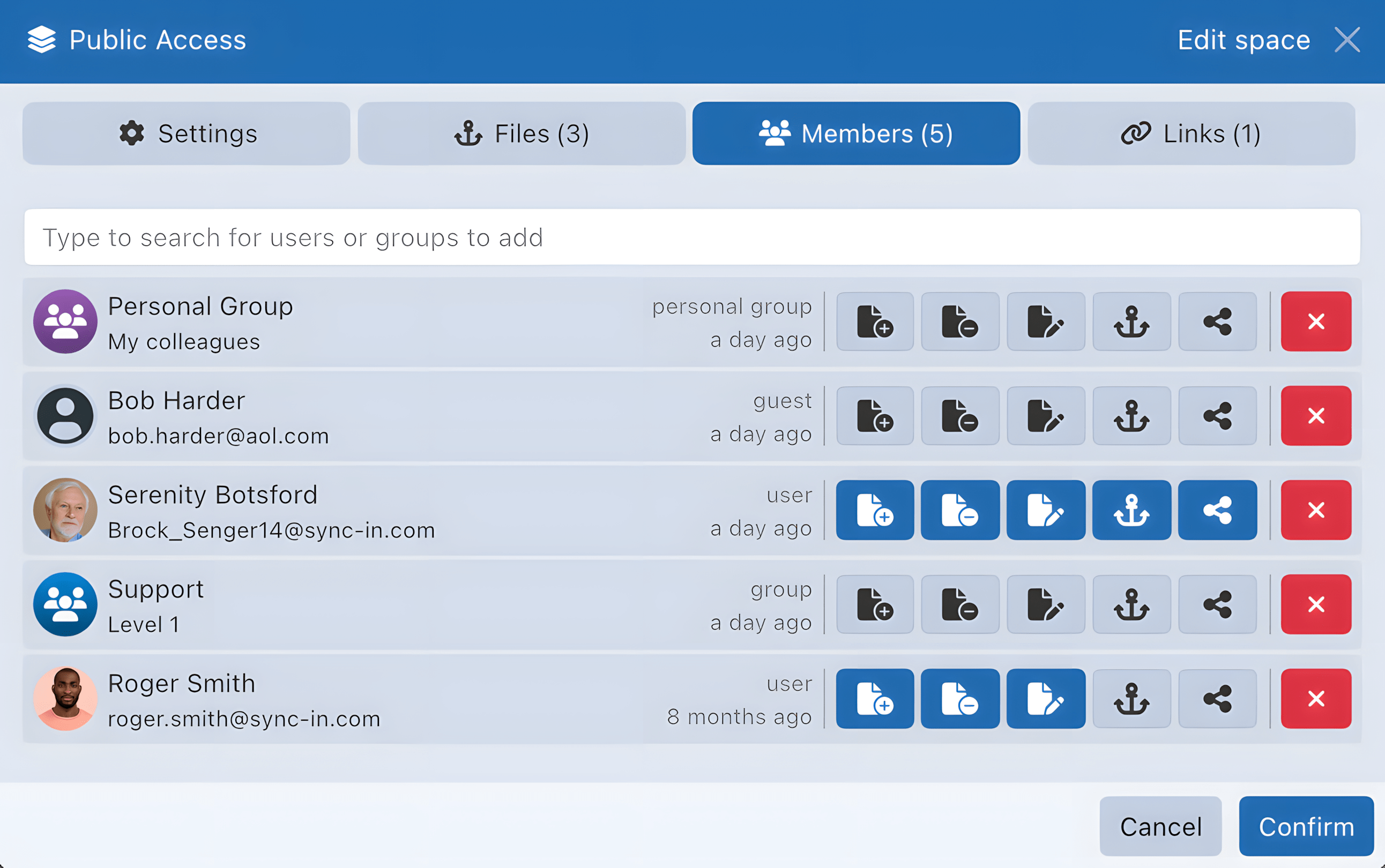Disable delete-file permission for Roger Smith
This screenshot has width=1385, height=868.
click(959, 699)
